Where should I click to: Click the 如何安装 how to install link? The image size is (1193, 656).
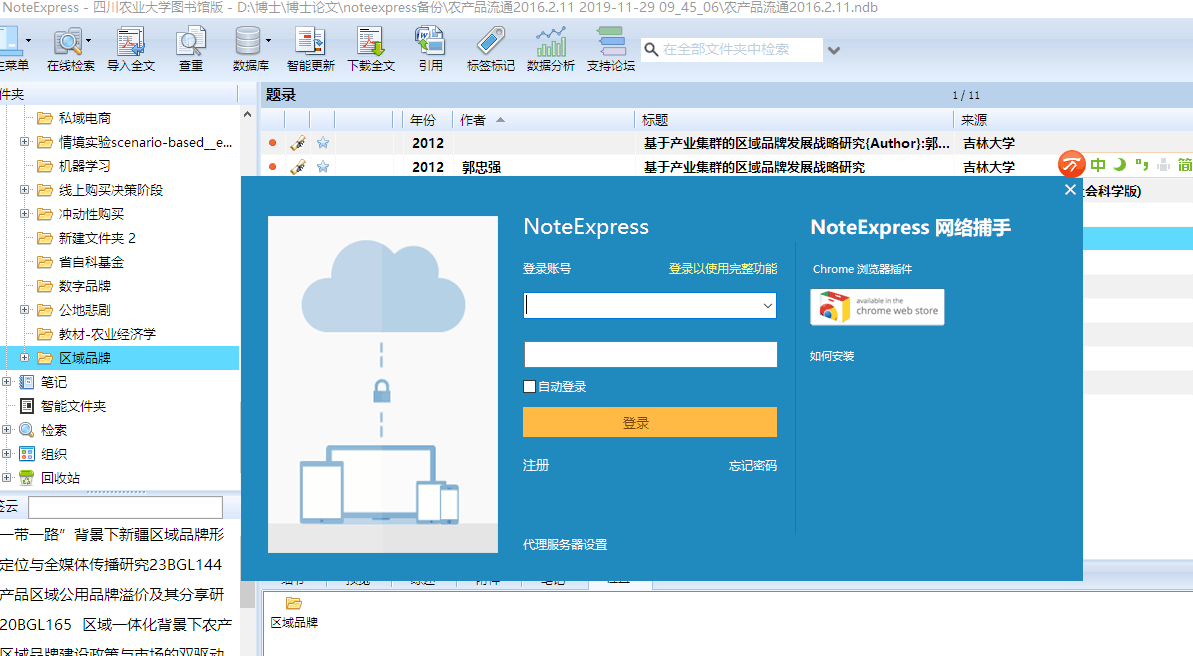click(x=832, y=356)
